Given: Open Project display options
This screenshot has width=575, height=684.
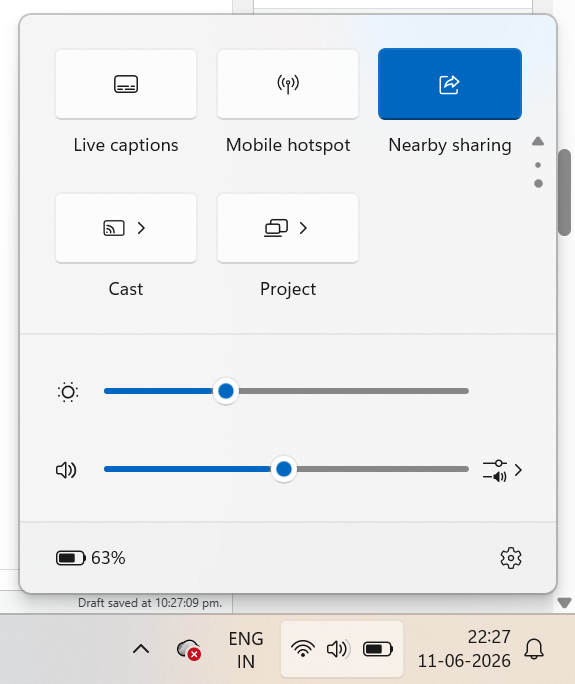Looking at the screenshot, I should [288, 228].
